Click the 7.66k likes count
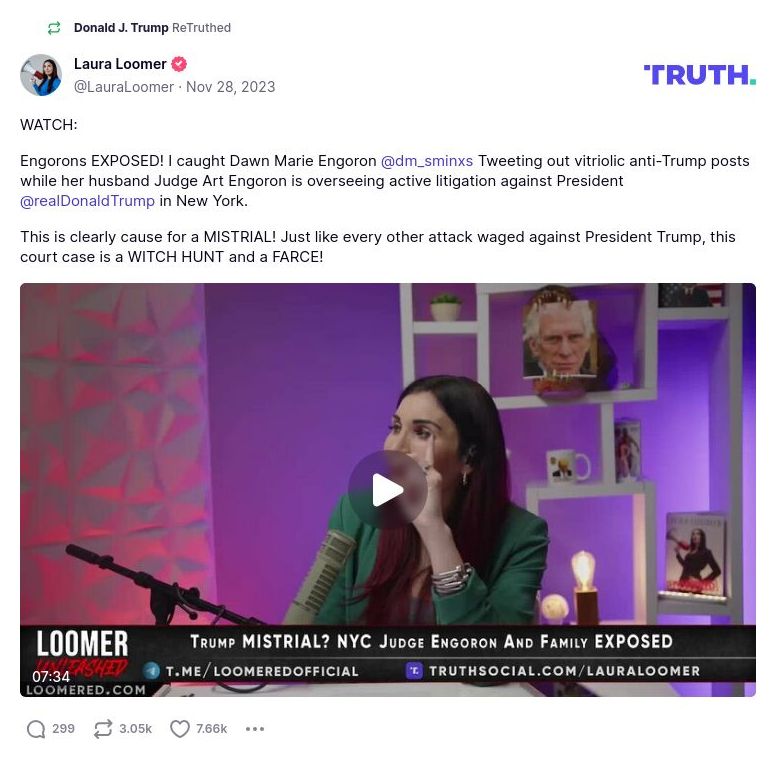 212,729
